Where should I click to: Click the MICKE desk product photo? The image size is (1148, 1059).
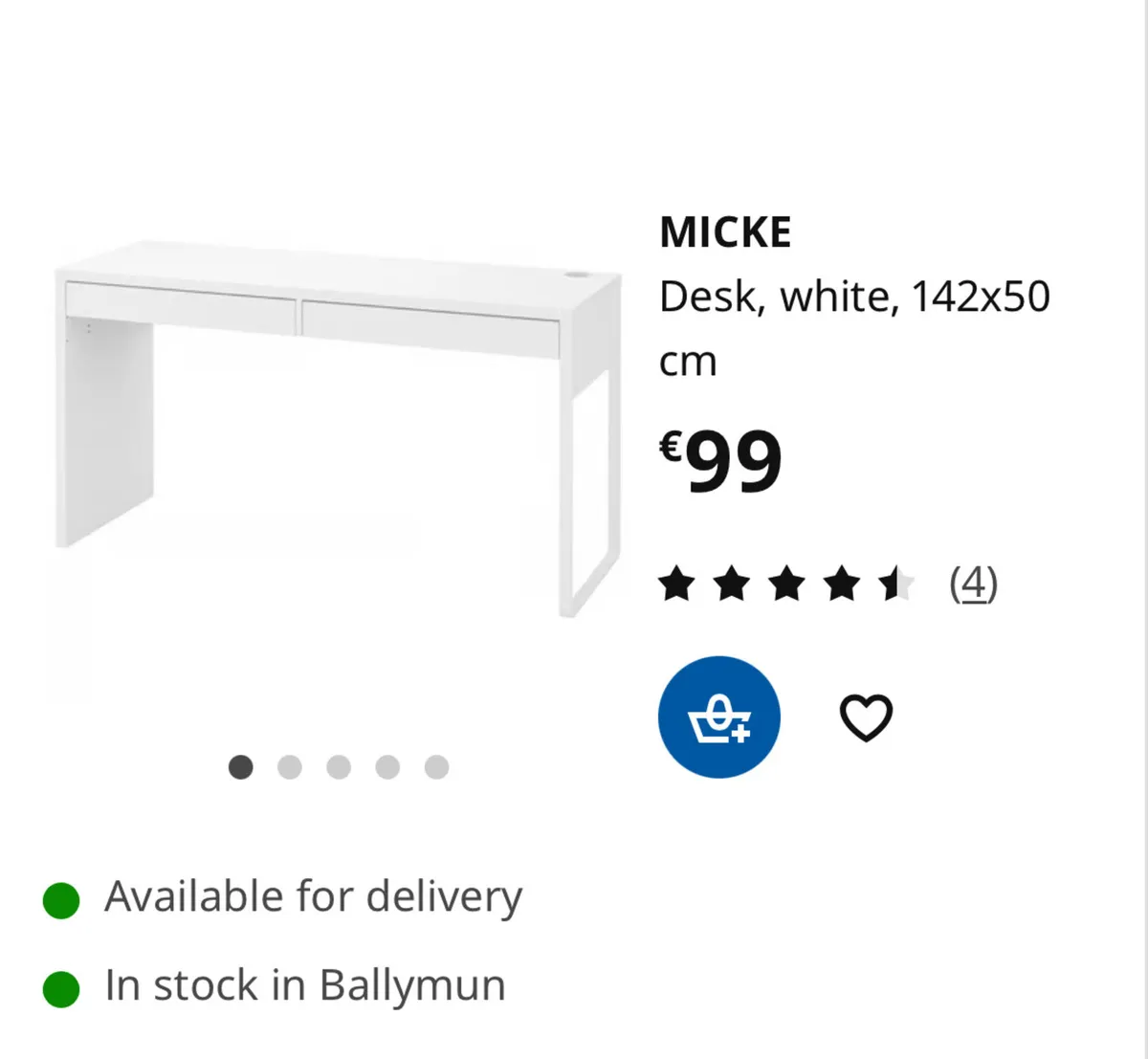tap(335, 430)
